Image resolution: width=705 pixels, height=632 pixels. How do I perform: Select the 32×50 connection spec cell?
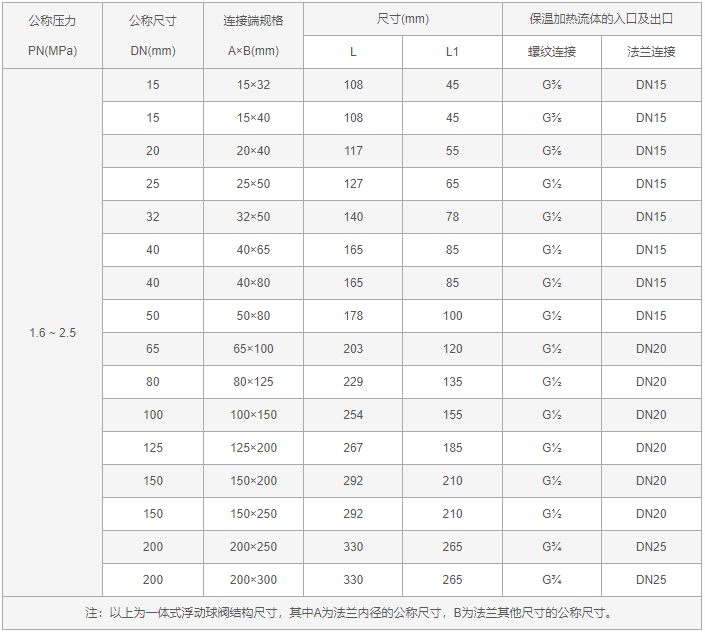253,217
